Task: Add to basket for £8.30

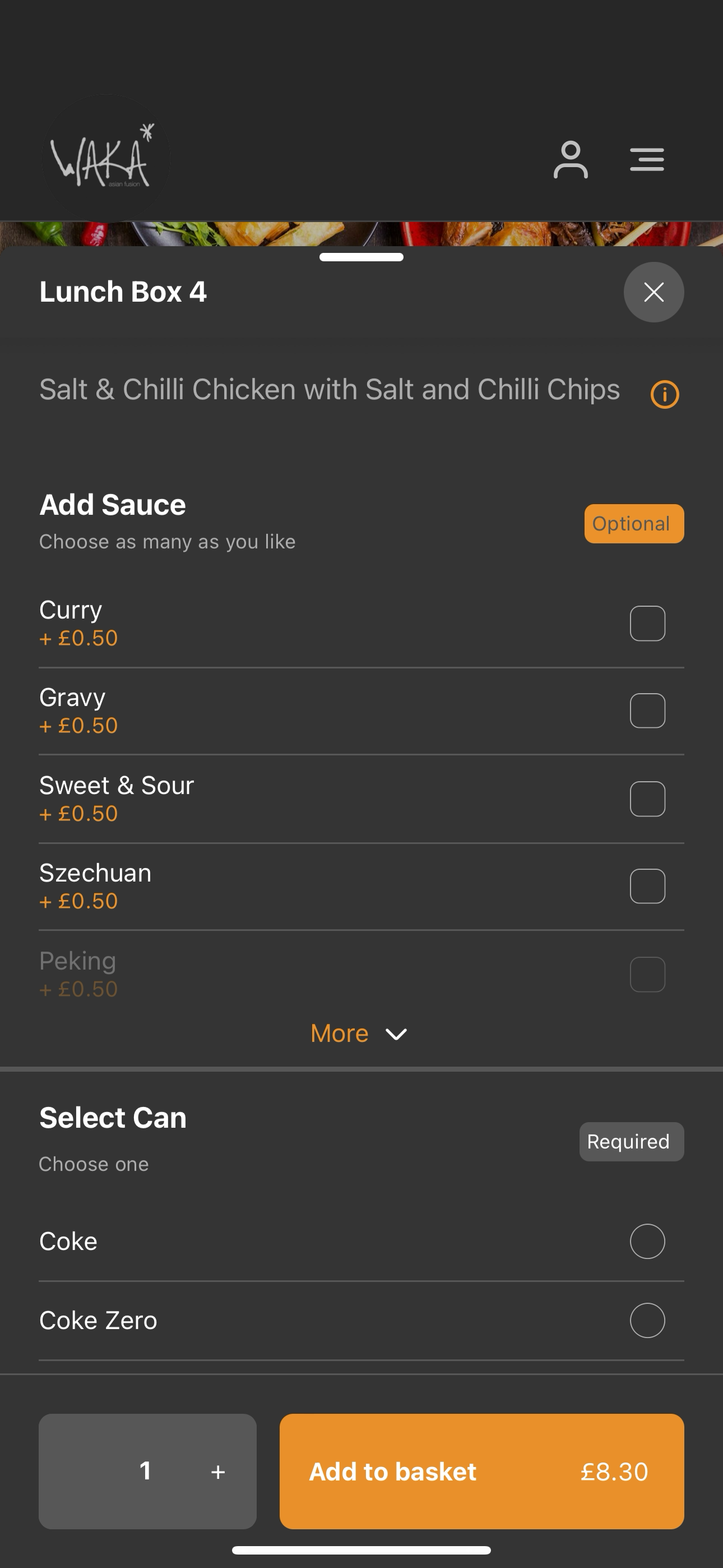Action: click(x=481, y=1471)
